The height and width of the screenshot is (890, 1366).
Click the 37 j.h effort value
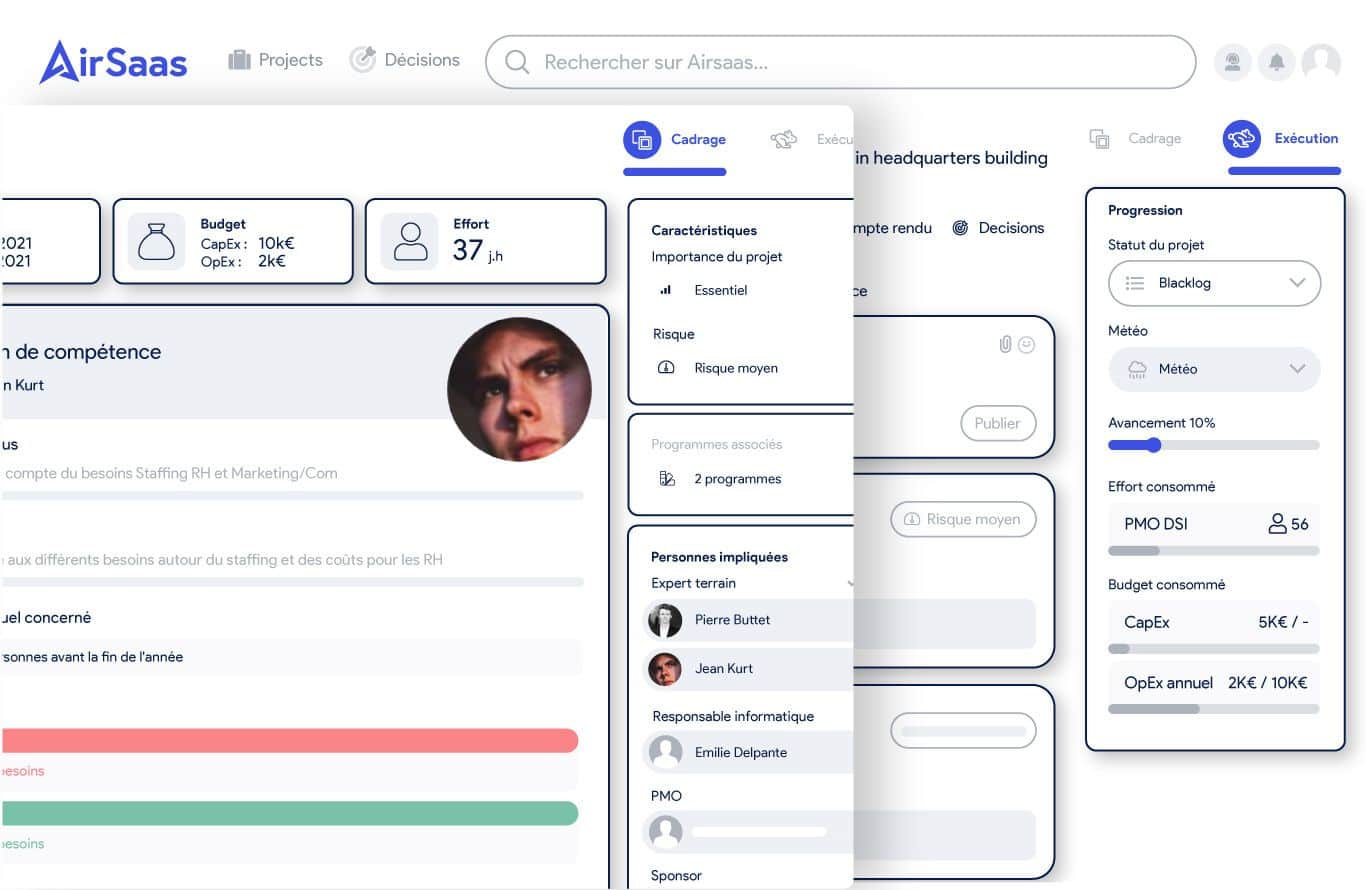[477, 250]
